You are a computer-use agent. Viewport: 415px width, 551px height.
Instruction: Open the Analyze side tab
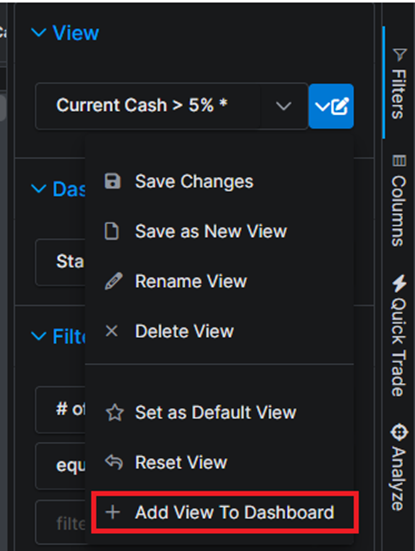tap(399, 467)
